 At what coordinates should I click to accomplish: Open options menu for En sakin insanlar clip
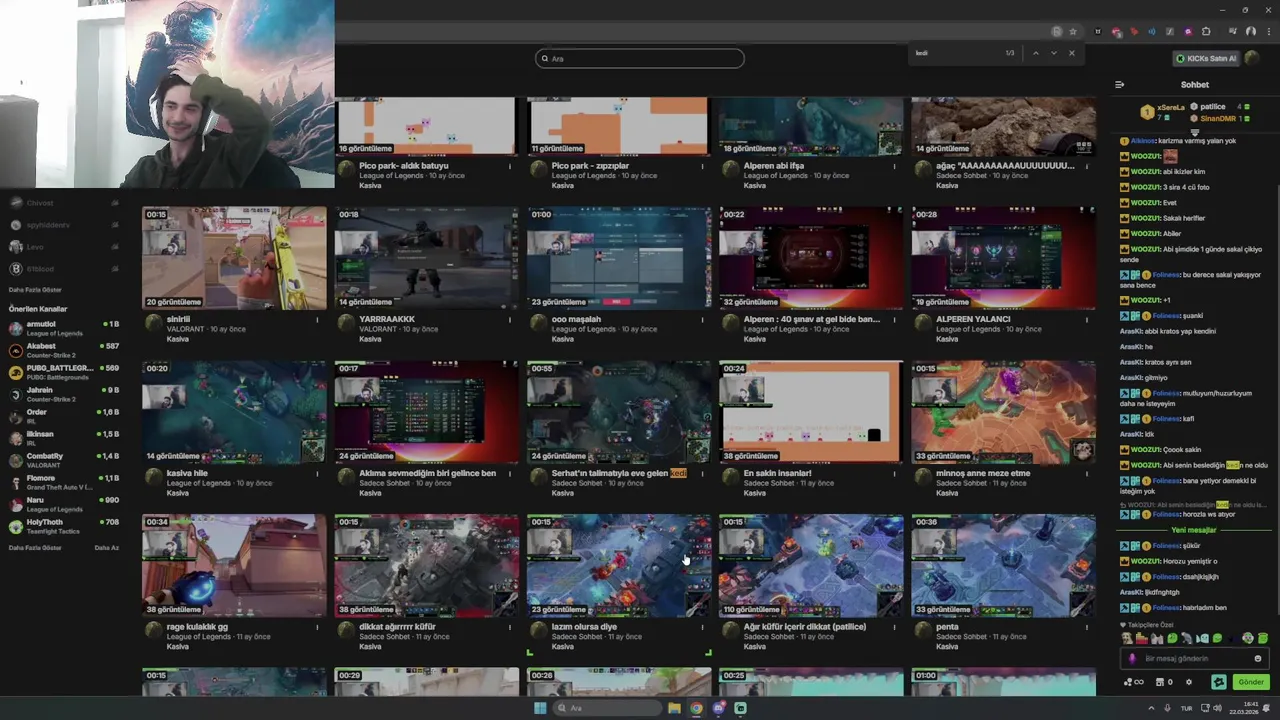(x=894, y=474)
